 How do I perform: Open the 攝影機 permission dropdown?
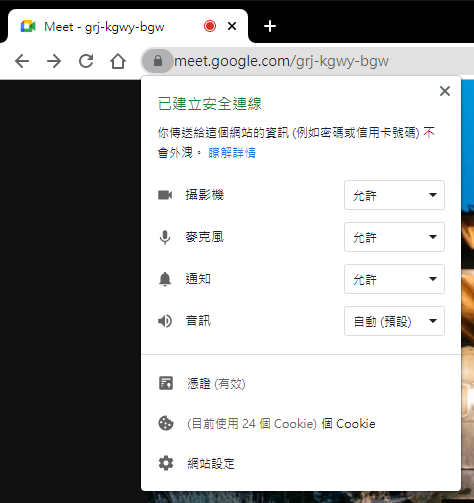(394, 195)
